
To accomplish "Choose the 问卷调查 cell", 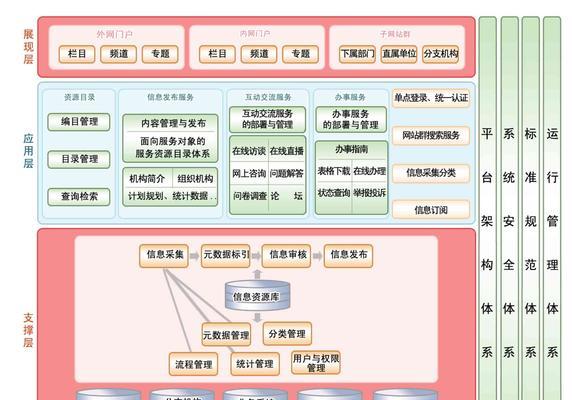I will [x=250, y=196].
